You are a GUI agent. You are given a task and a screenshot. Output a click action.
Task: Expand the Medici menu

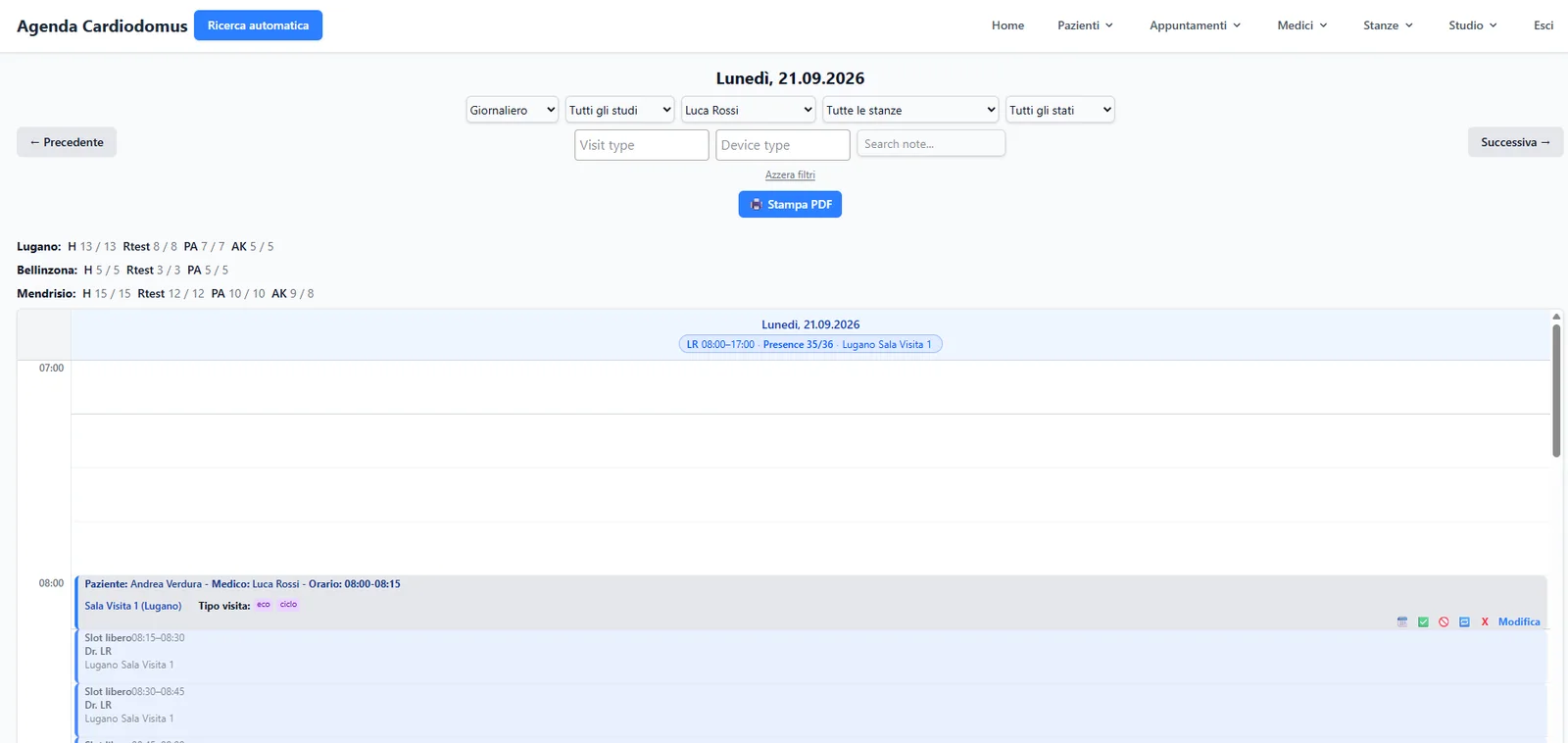1301,25
